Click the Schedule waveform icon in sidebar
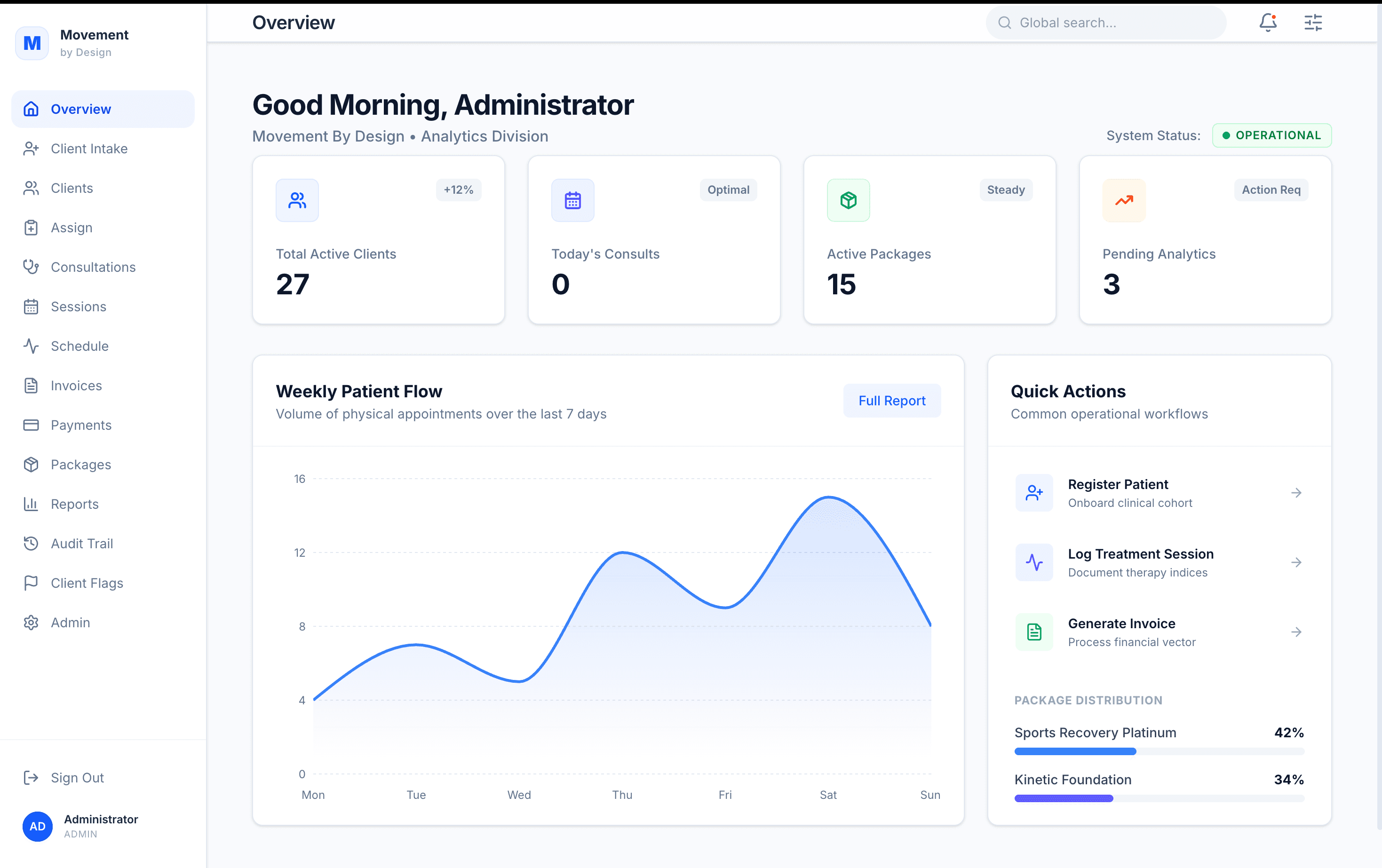1382x868 pixels. point(32,346)
